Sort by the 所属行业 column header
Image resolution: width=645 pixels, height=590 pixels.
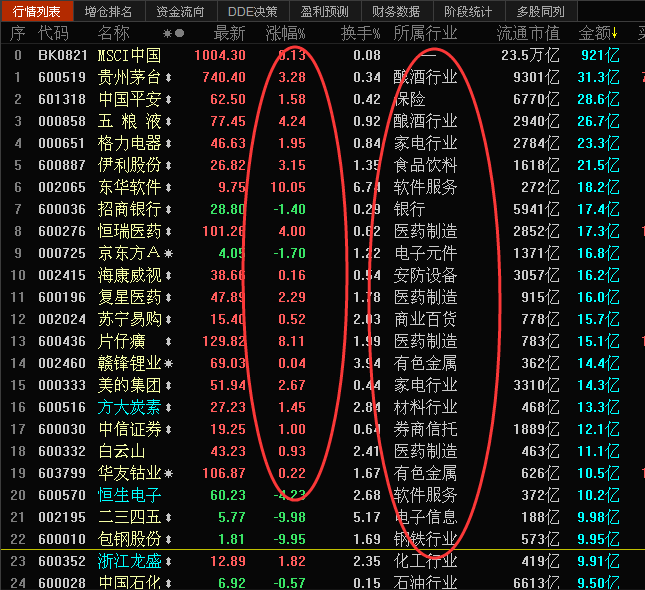(x=425, y=33)
